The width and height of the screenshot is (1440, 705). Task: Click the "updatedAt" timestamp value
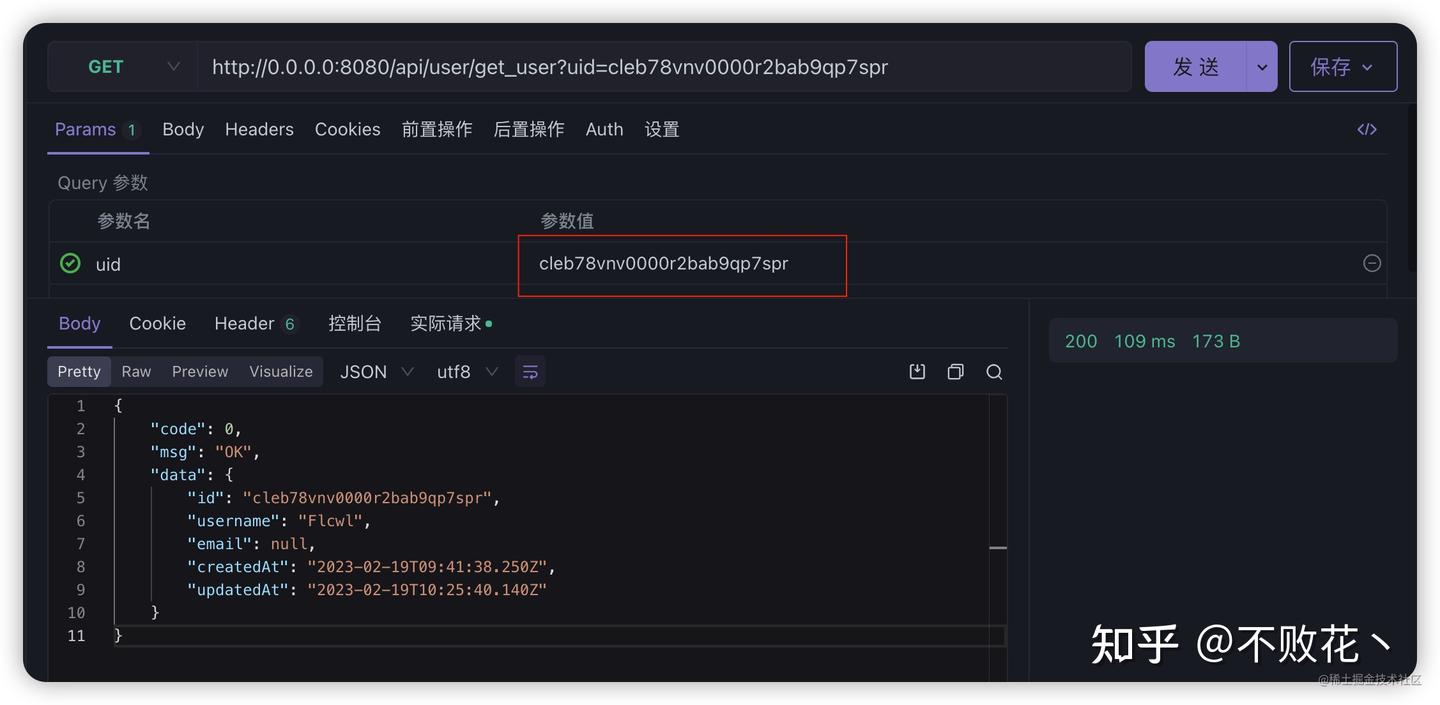[427, 590]
